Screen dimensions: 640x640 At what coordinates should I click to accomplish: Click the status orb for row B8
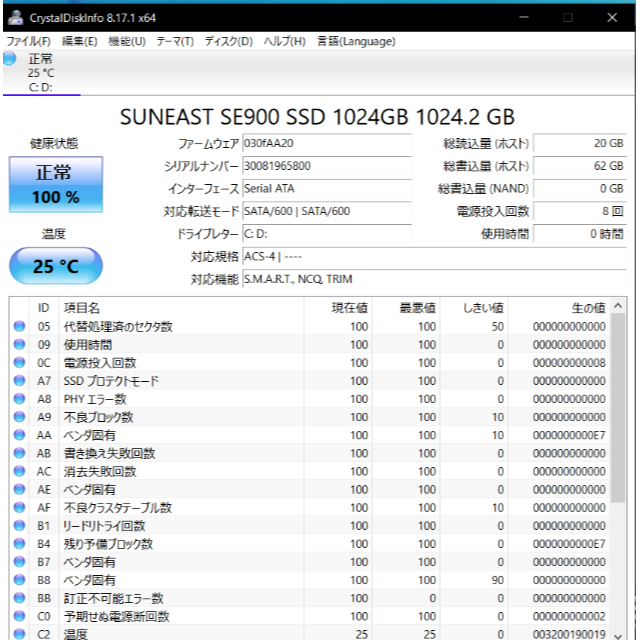(19, 580)
